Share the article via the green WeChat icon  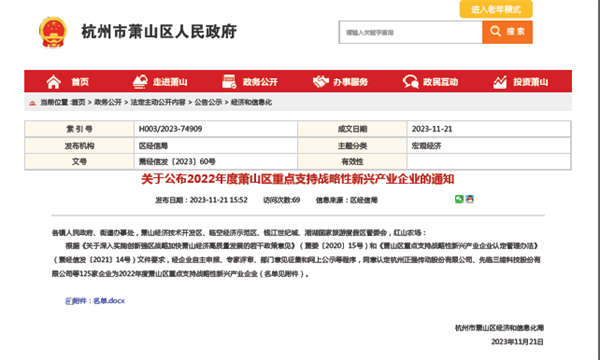coord(459,199)
